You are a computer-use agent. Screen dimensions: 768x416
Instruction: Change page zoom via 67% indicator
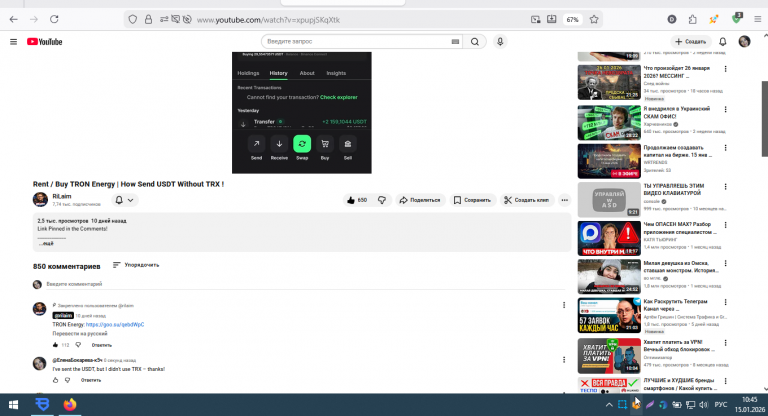[x=572, y=20]
